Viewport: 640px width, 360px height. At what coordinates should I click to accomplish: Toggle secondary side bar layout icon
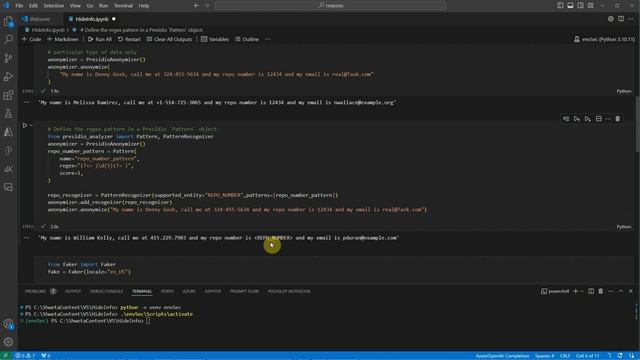580,6
